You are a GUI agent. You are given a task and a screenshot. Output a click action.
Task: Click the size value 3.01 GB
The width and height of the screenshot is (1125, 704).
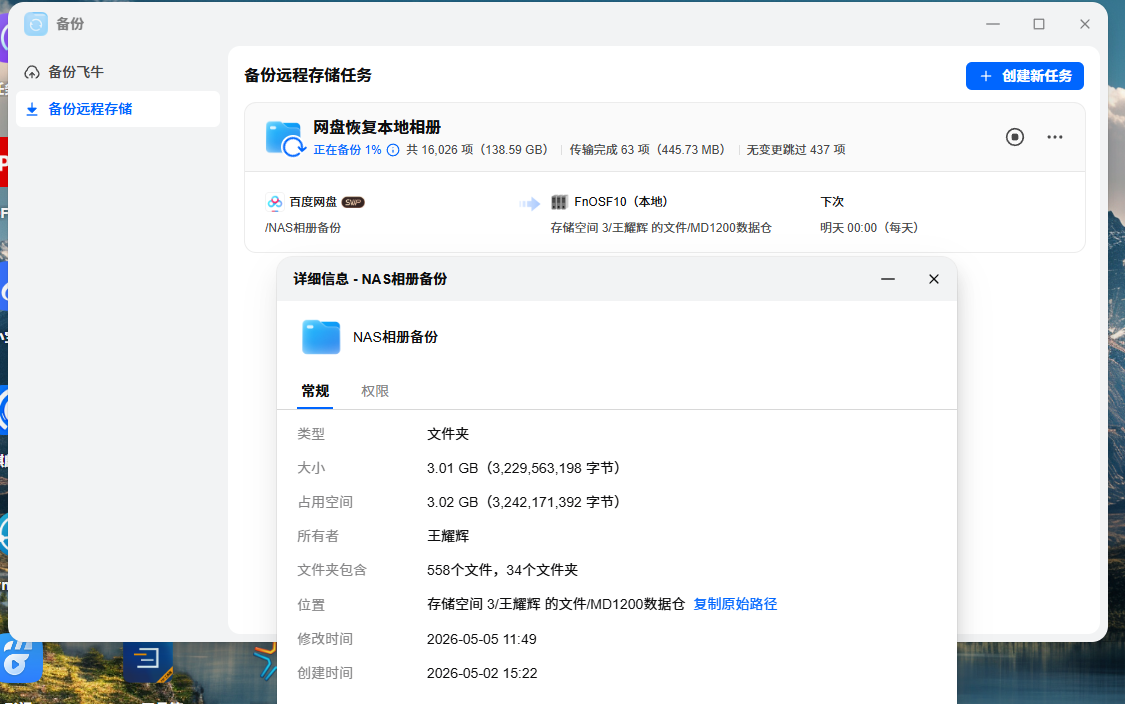(523, 469)
